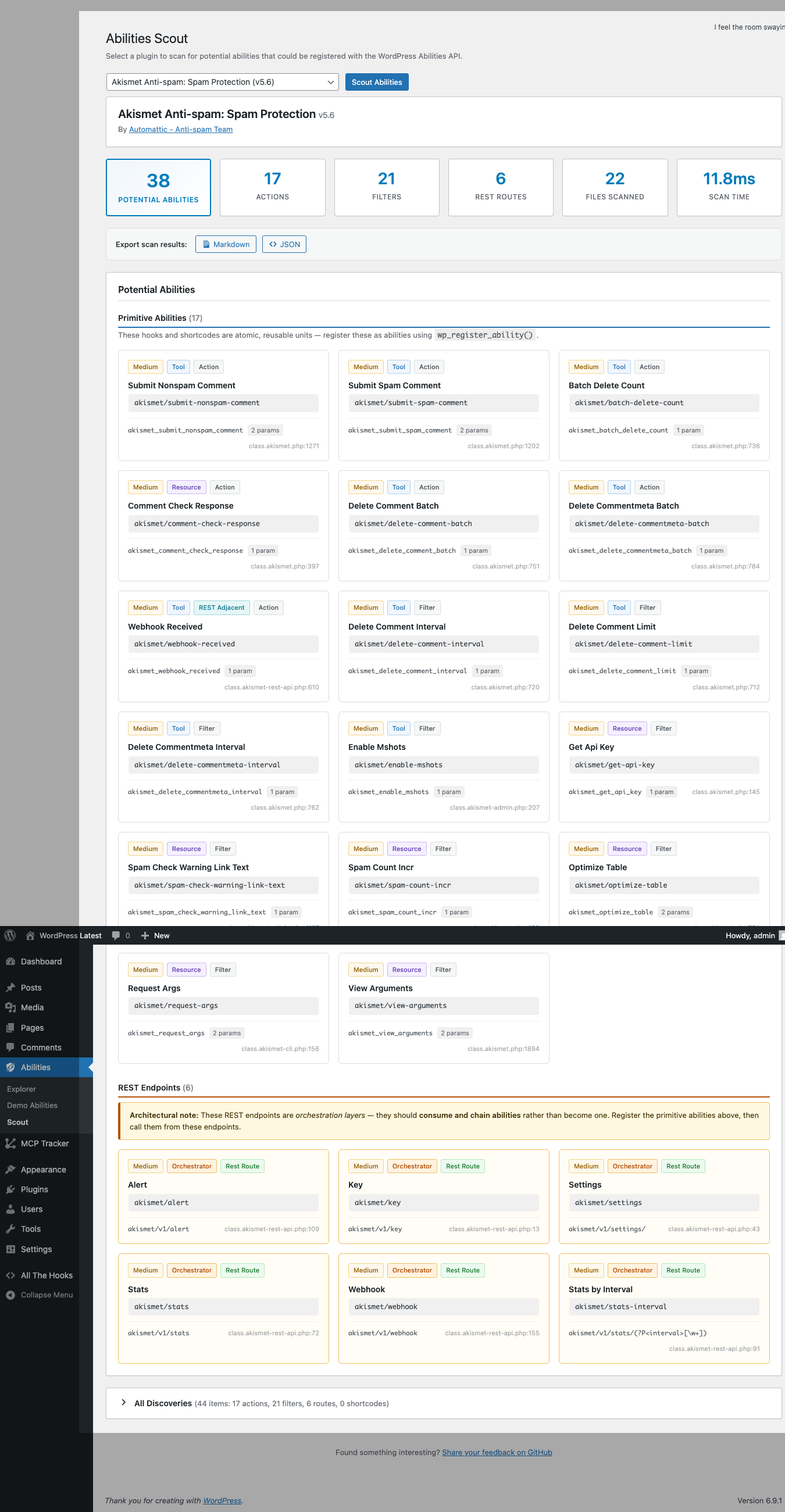Click the Spam Count Incr card title
The height and width of the screenshot is (1512, 785).
coord(381,867)
